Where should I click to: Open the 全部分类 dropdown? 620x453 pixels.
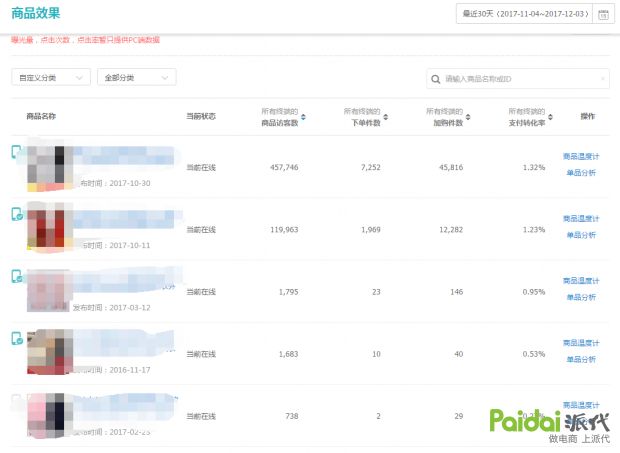pyautogui.click(x=137, y=77)
